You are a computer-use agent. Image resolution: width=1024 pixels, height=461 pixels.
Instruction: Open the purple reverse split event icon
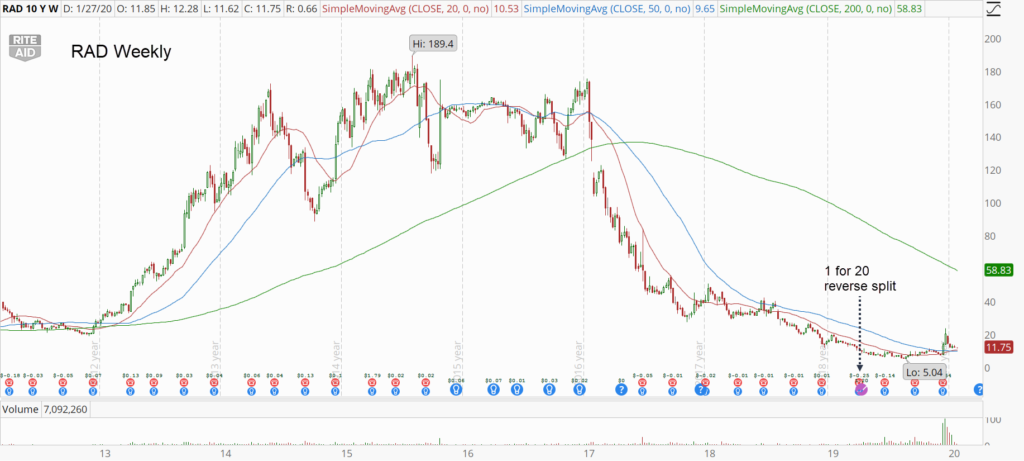pyautogui.click(x=861, y=389)
